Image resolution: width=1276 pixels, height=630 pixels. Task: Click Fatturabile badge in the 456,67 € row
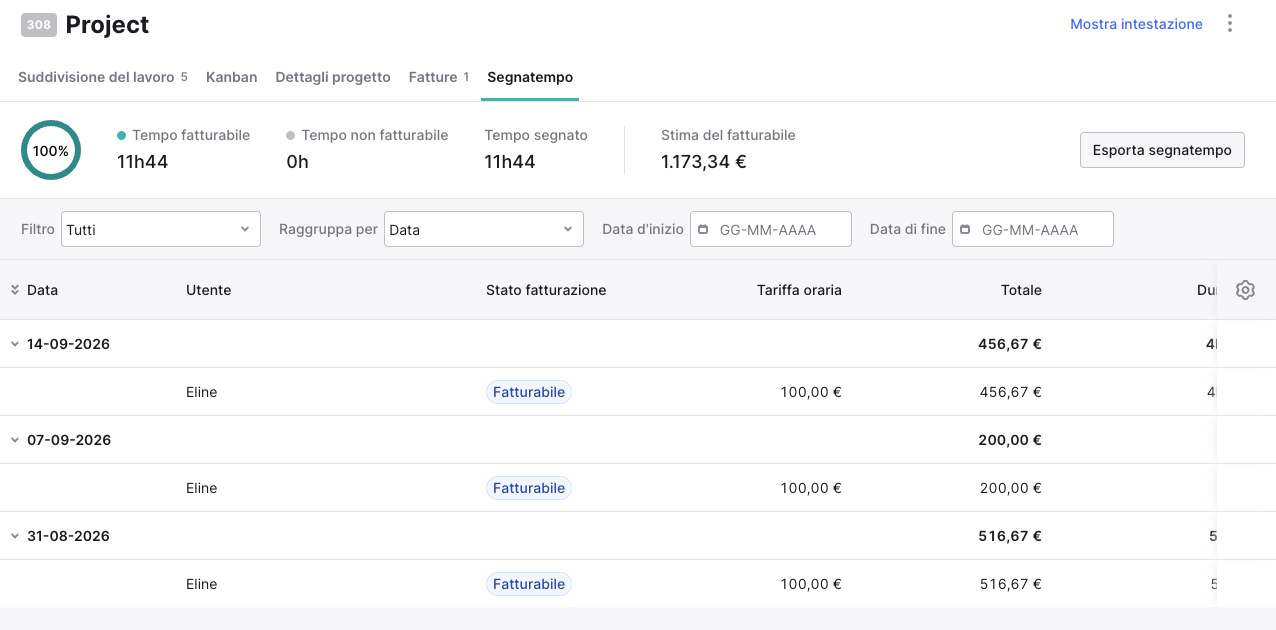pos(529,392)
